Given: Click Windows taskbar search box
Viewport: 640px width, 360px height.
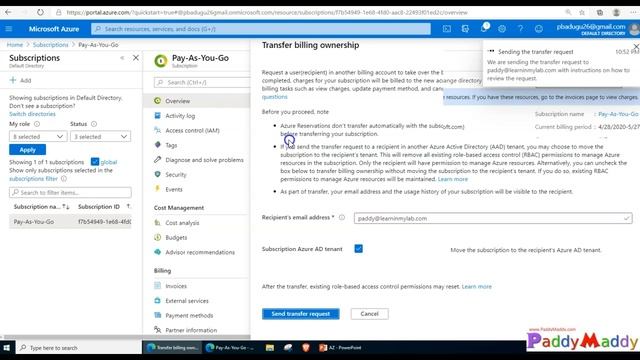Looking at the screenshot, I should point(78,348).
